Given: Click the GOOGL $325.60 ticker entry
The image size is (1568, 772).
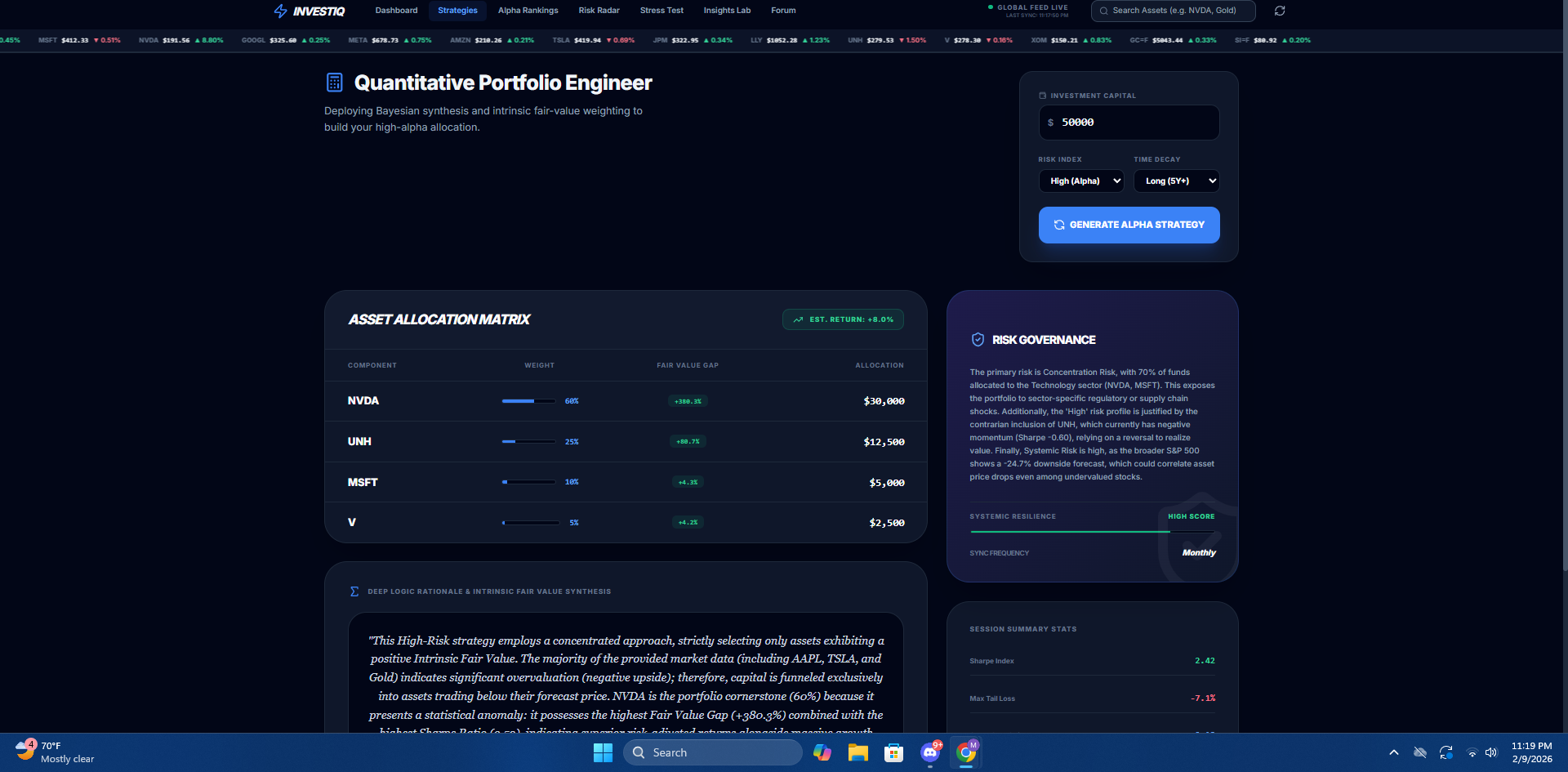Looking at the screenshot, I should pos(286,40).
